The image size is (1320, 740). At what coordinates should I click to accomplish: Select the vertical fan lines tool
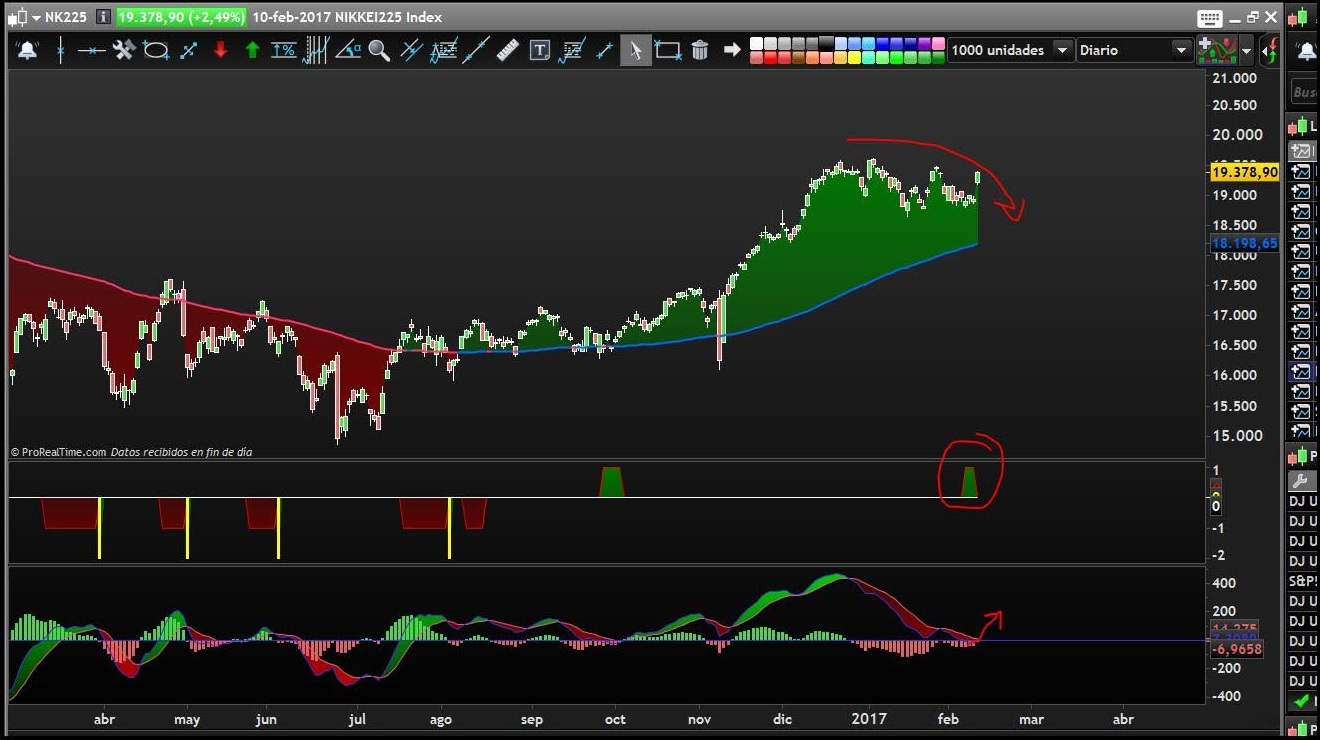316,50
